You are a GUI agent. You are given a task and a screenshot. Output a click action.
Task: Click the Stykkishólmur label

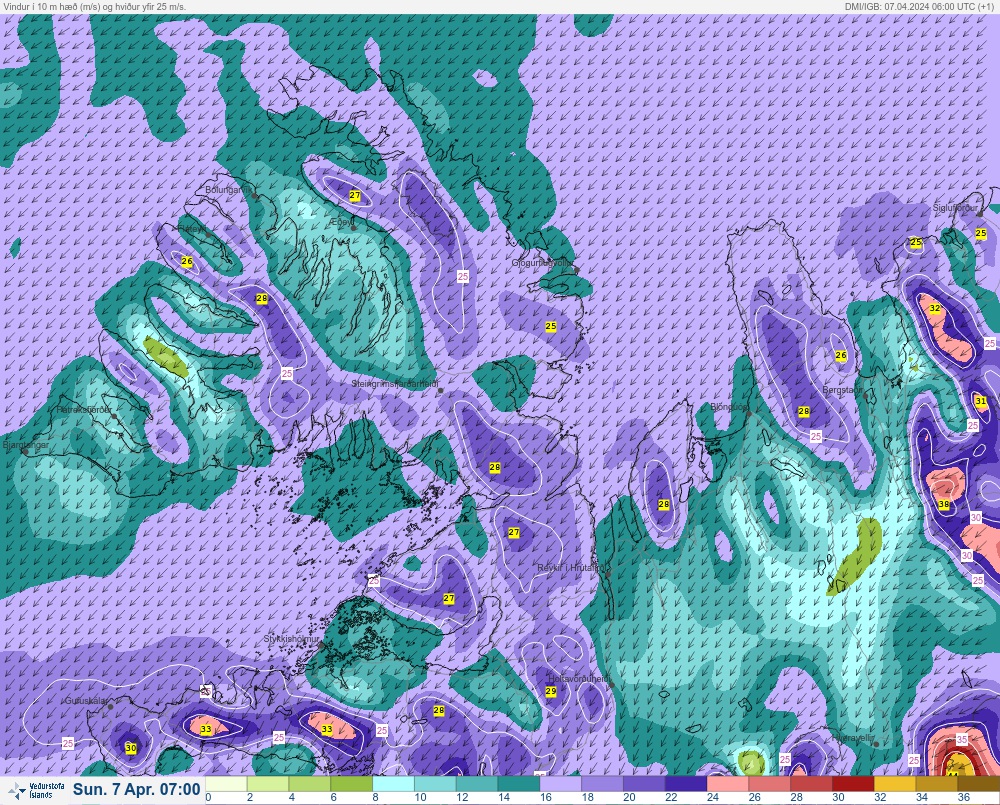291,639
